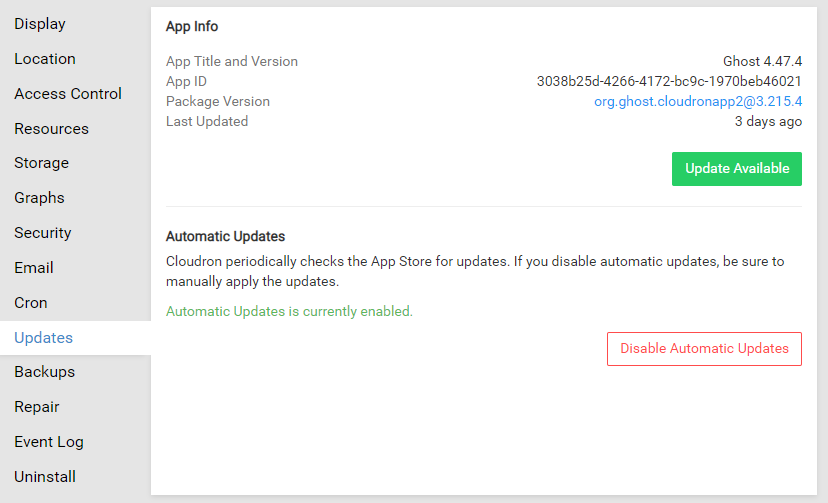Open the Uninstall section
Viewport: 828px width, 503px height.
45,477
